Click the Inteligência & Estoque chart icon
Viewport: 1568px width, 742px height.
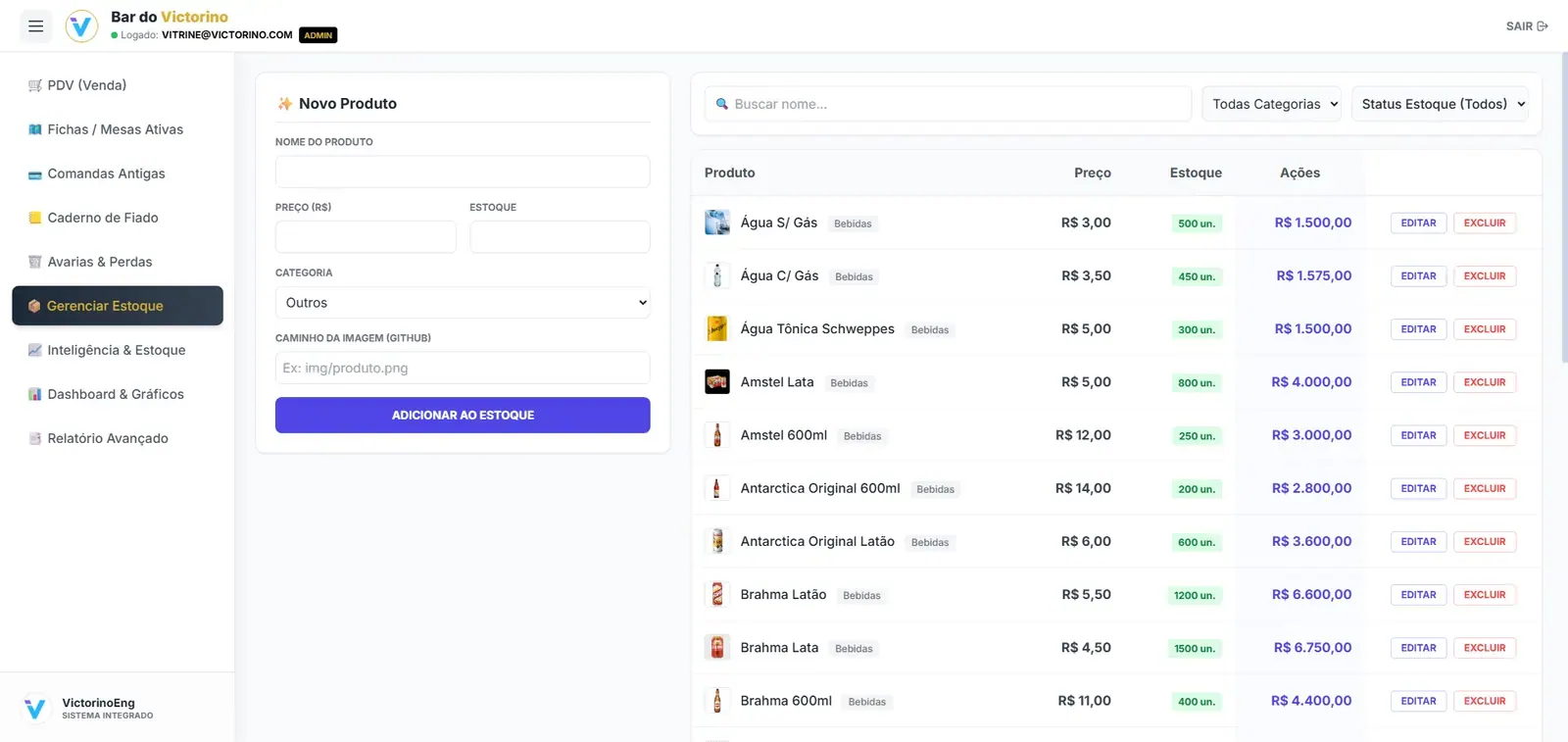pos(35,350)
